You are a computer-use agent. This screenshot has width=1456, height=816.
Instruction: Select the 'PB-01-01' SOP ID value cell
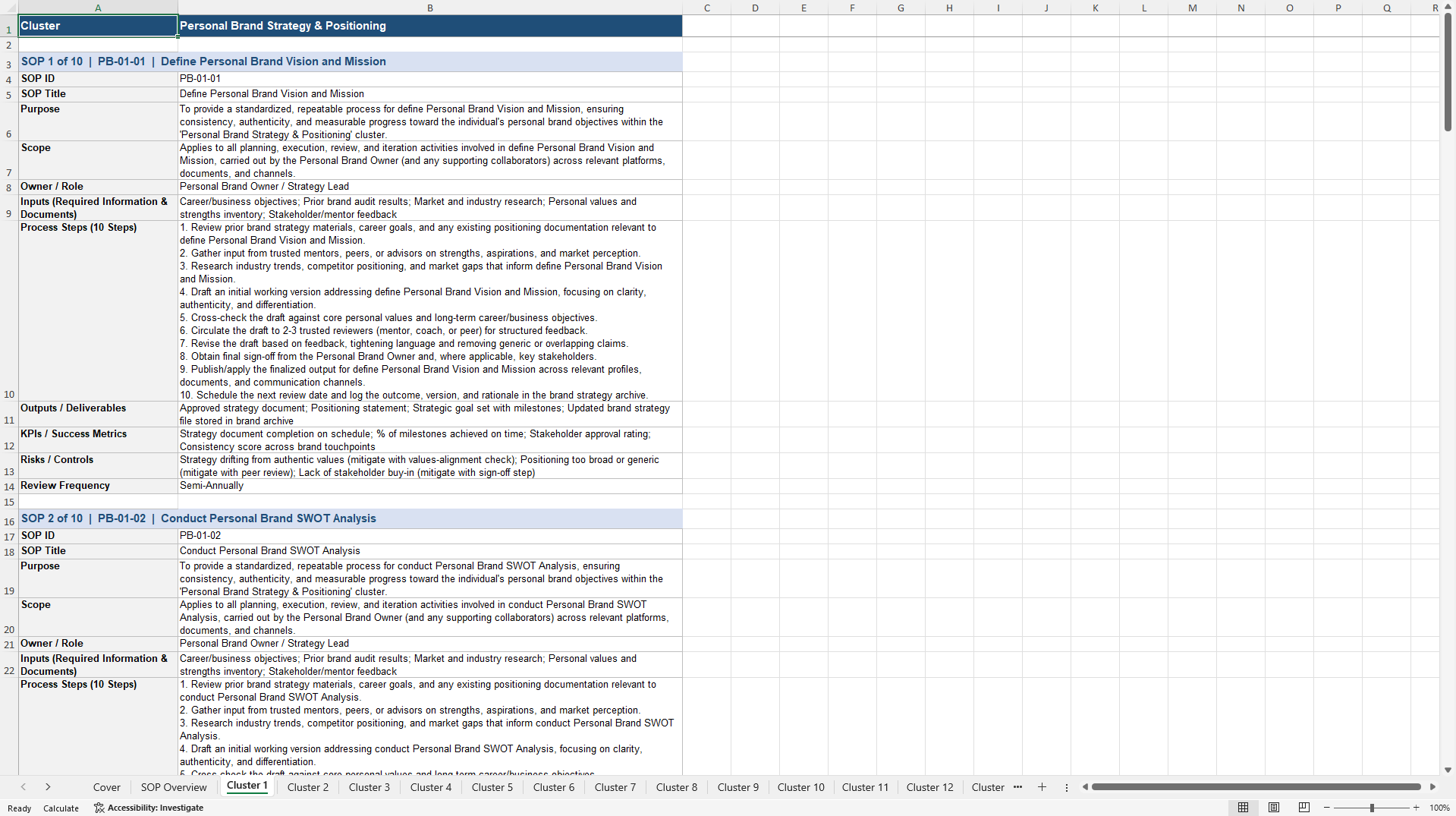[430, 79]
